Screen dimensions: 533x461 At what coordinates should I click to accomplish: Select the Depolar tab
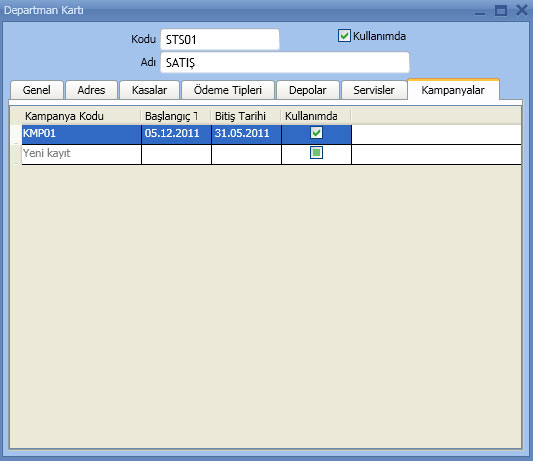pos(308,90)
